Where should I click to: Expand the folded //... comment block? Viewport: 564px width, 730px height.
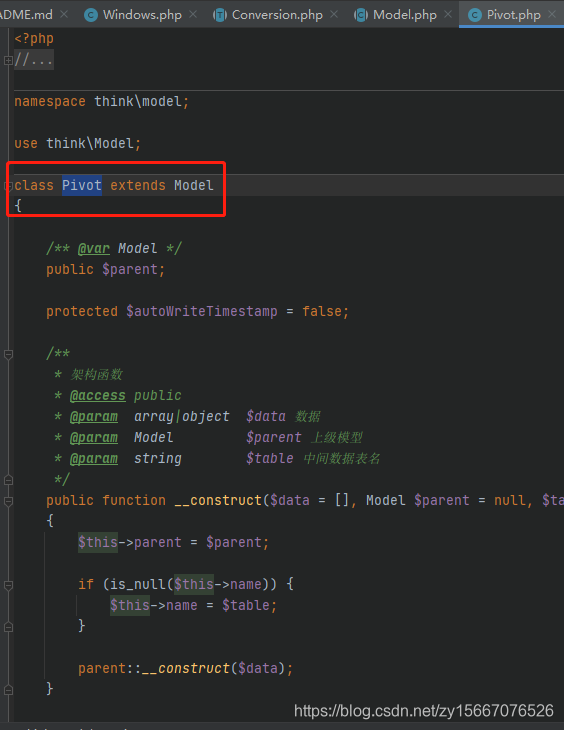(8, 61)
